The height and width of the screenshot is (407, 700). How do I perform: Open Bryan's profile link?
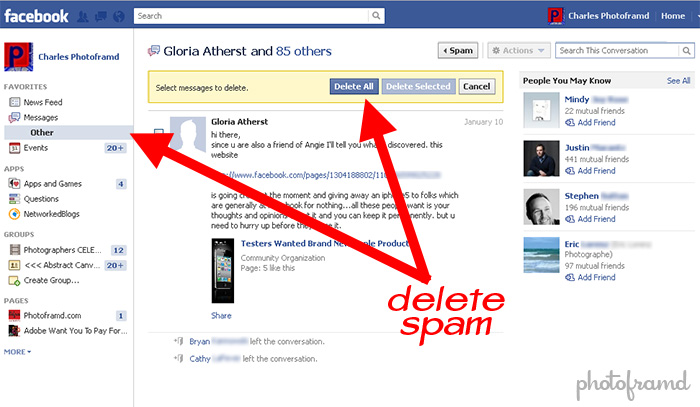[218, 341]
